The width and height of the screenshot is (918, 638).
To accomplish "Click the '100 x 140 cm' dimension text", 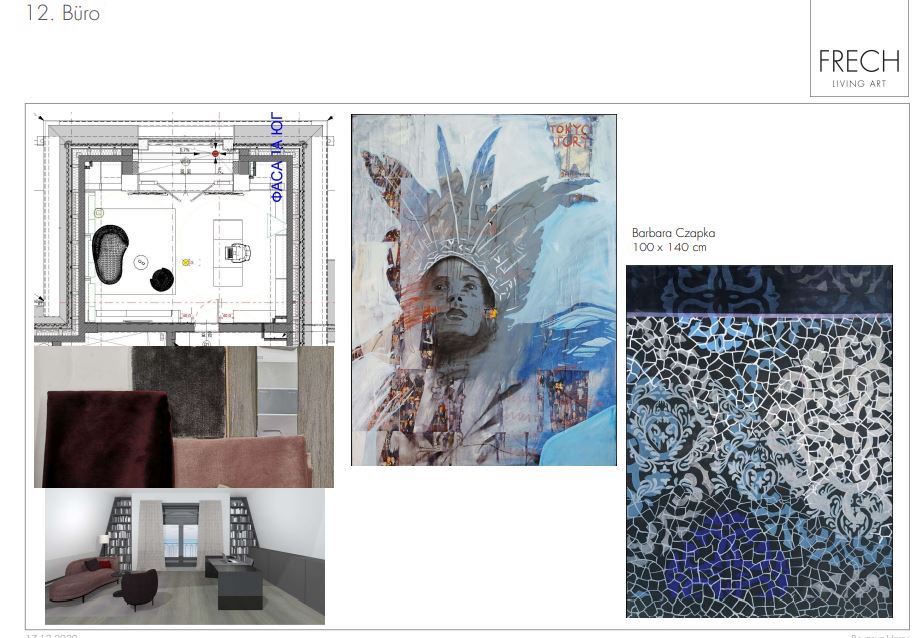I will (x=669, y=247).
